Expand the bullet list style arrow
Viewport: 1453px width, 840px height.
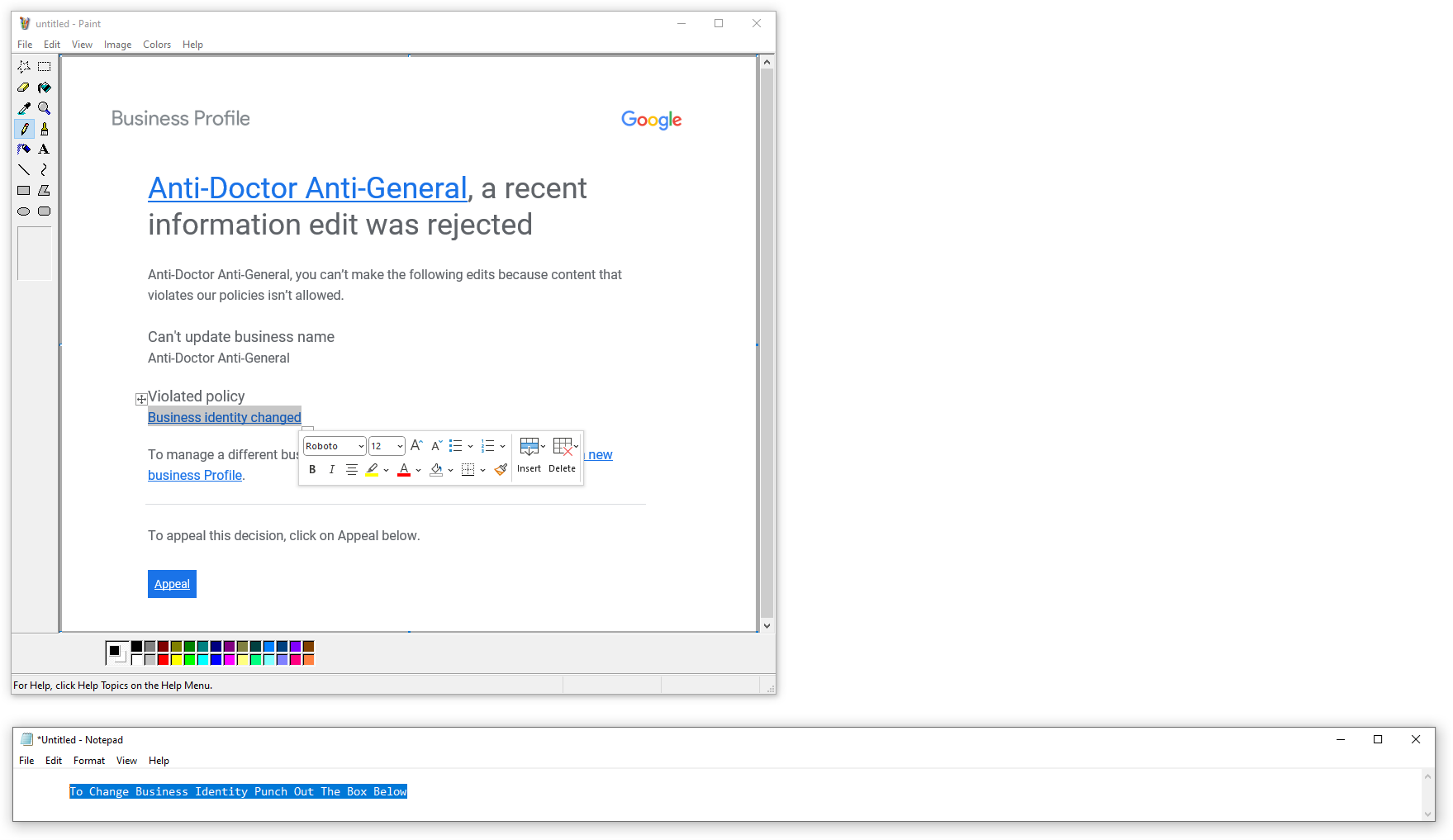pyautogui.click(x=471, y=447)
